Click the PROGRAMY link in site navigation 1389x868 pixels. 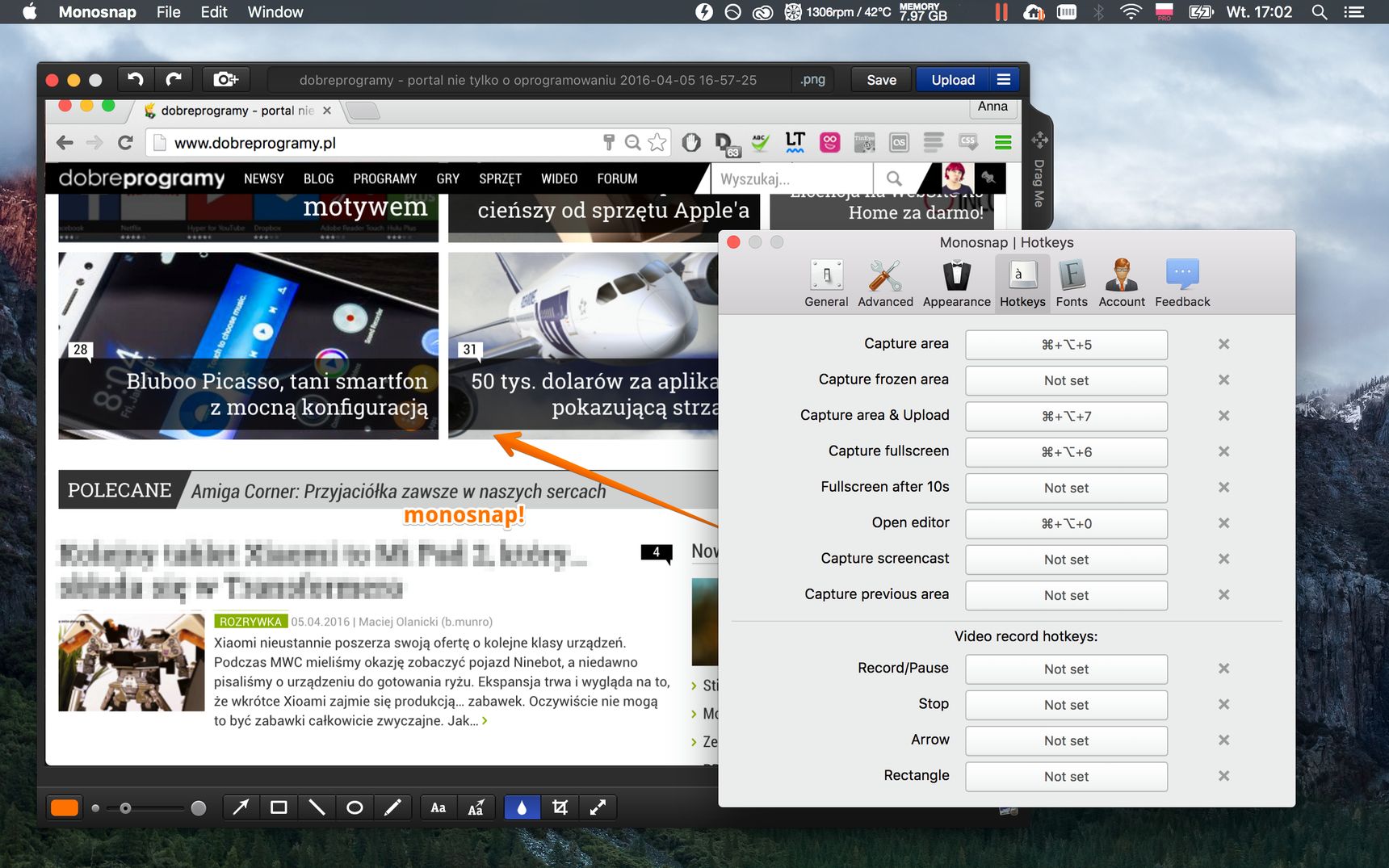(x=384, y=178)
